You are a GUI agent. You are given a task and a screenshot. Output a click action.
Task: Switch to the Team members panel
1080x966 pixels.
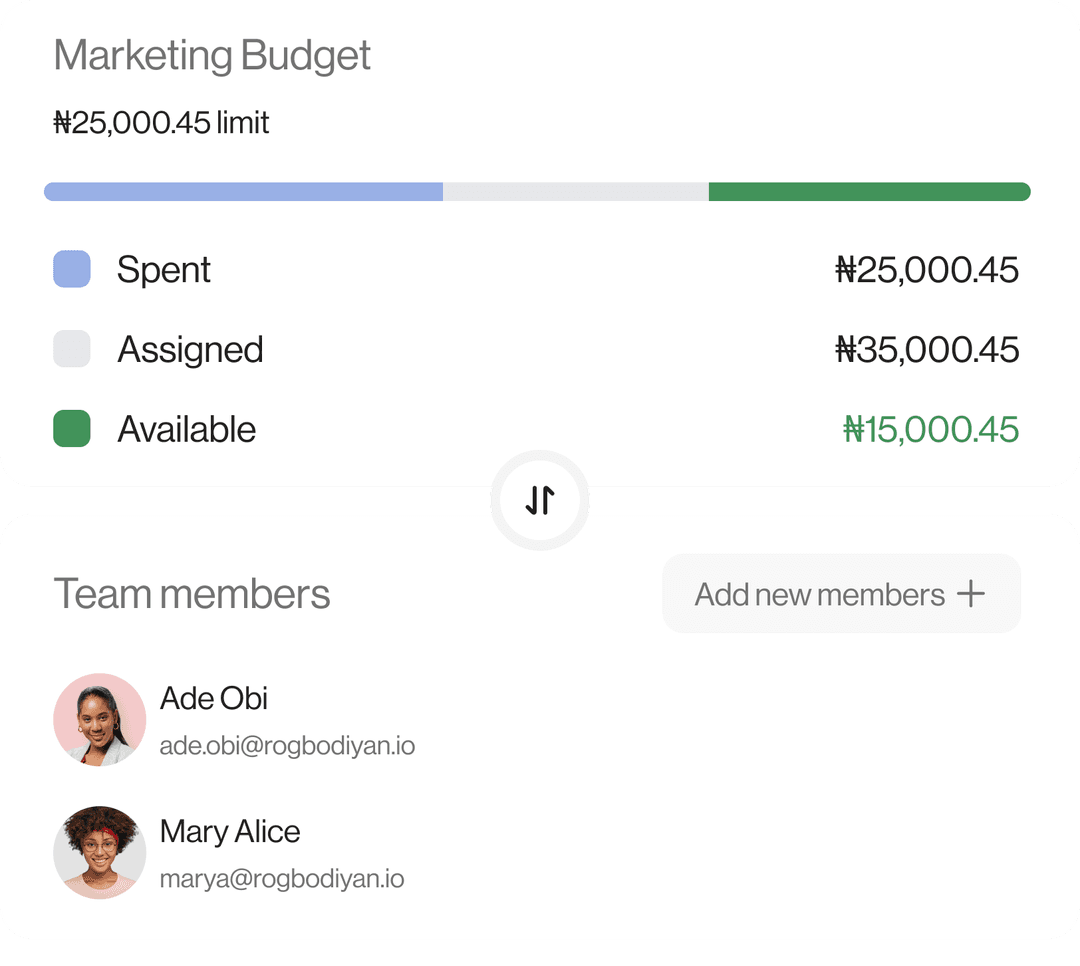click(x=193, y=593)
